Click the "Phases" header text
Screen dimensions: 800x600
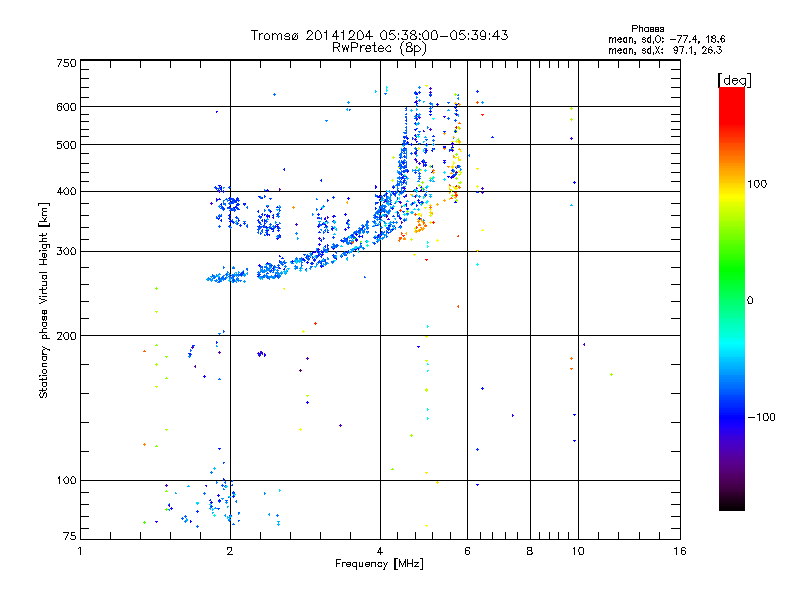point(647,29)
